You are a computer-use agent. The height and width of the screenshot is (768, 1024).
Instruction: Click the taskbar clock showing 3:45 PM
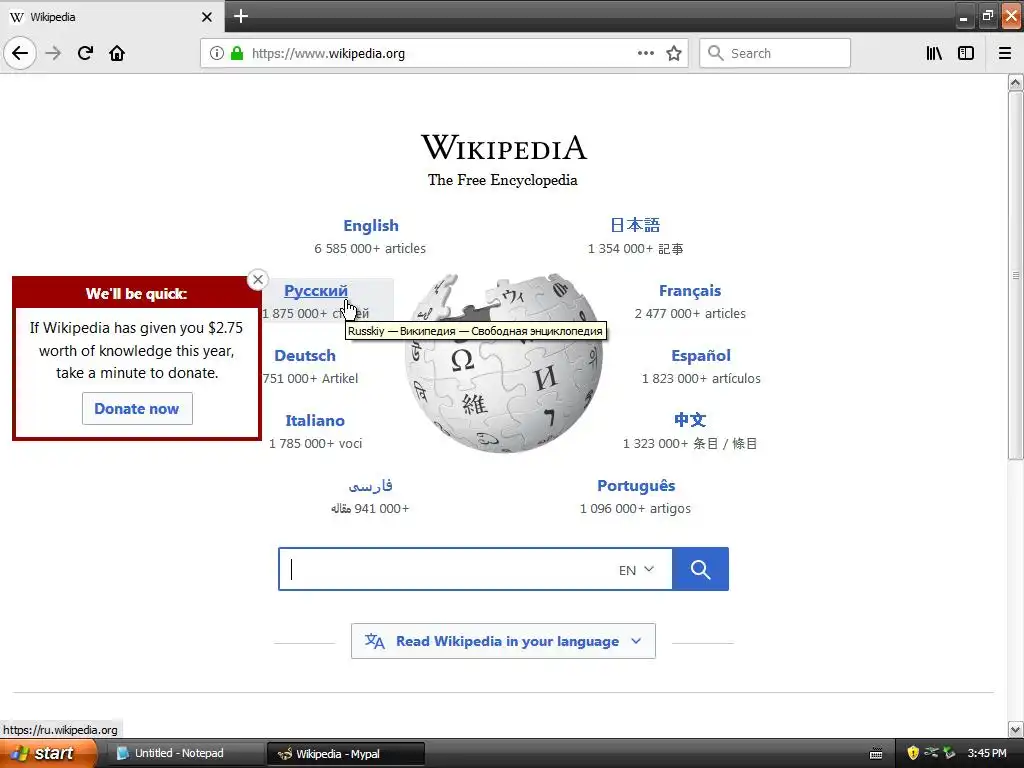987,754
